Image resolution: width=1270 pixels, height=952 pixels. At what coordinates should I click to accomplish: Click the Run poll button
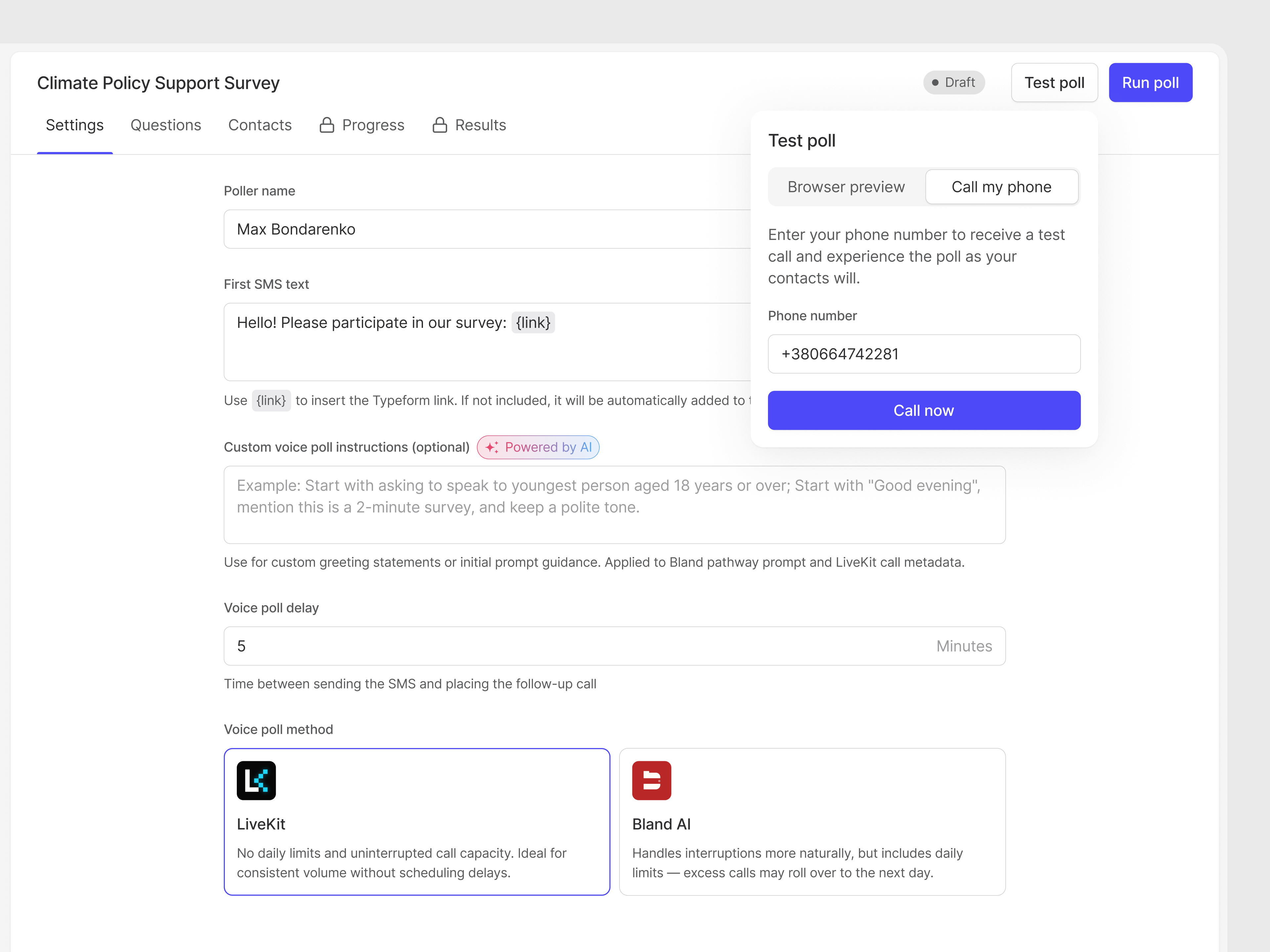tap(1151, 83)
